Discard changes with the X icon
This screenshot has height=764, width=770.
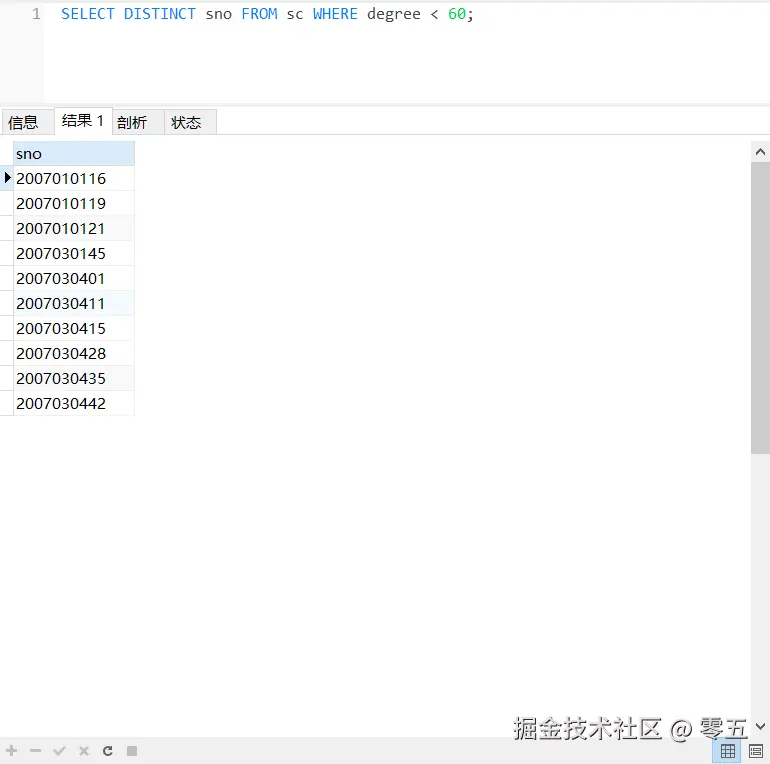(84, 751)
